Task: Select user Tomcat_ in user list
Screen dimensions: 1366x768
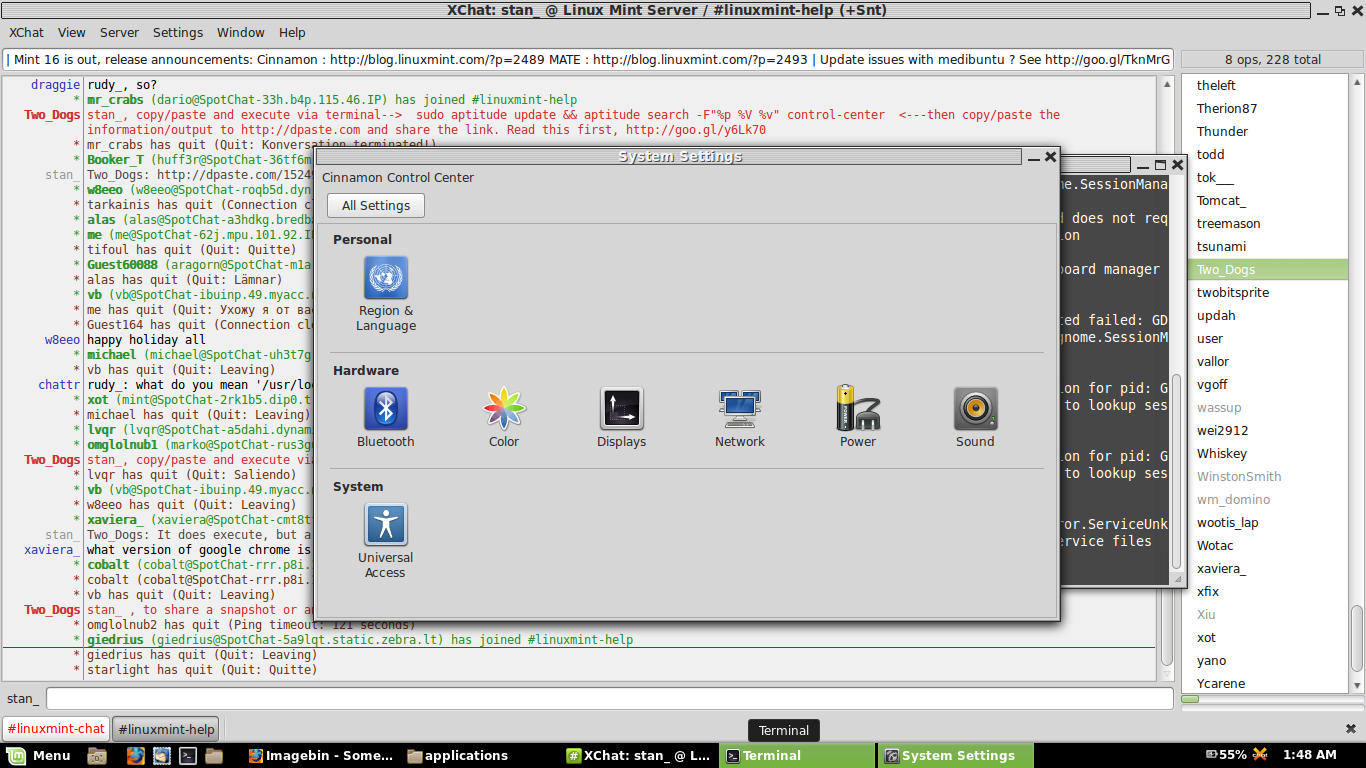Action: (1221, 200)
